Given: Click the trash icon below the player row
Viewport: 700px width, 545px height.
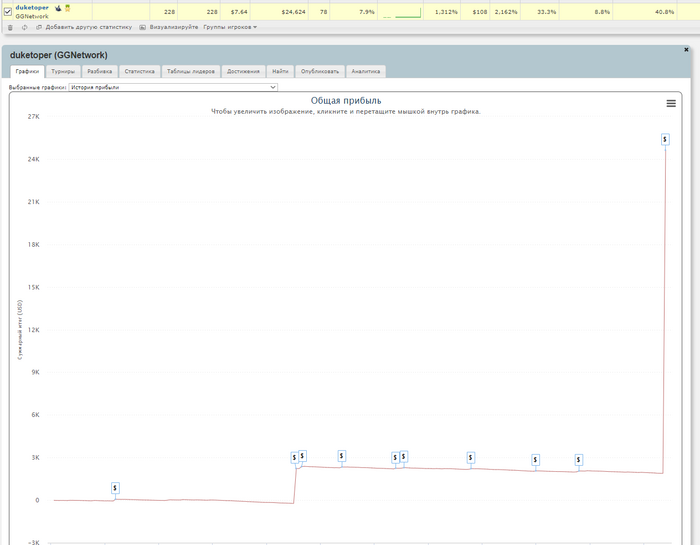Looking at the screenshot, I should tap(10, 27).
